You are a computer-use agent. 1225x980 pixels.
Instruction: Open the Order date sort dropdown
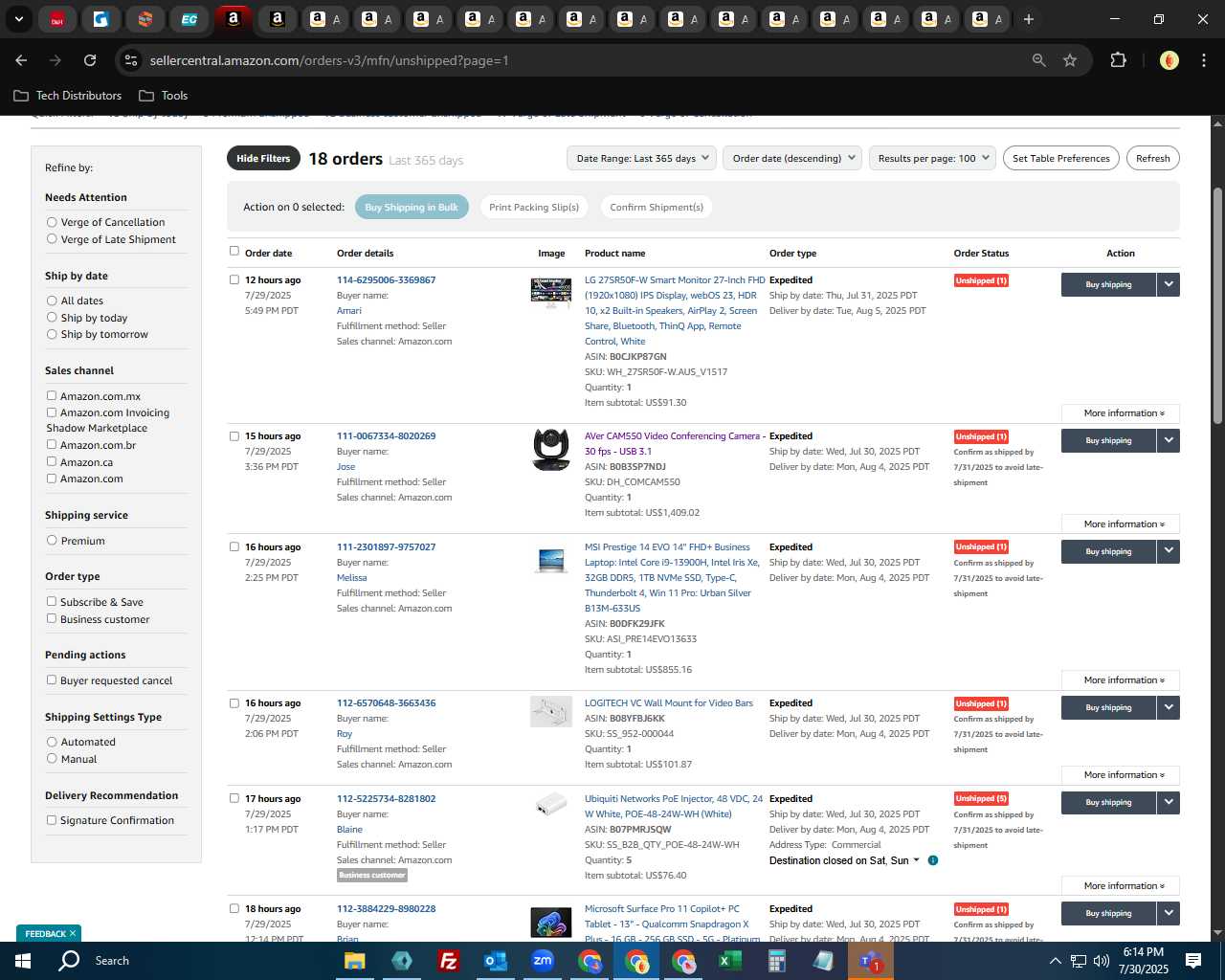click(792, 159)
